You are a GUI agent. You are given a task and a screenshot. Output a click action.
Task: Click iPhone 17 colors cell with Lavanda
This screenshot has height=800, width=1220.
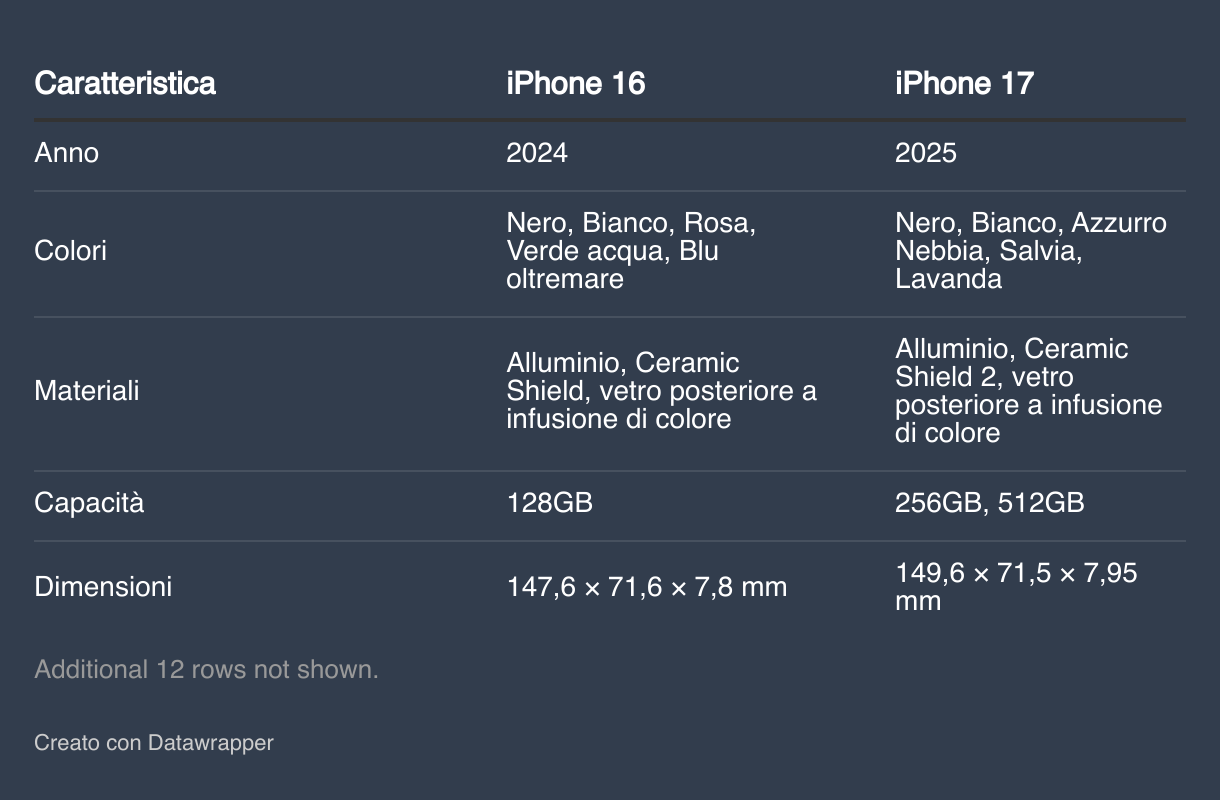pos(1031,251)
